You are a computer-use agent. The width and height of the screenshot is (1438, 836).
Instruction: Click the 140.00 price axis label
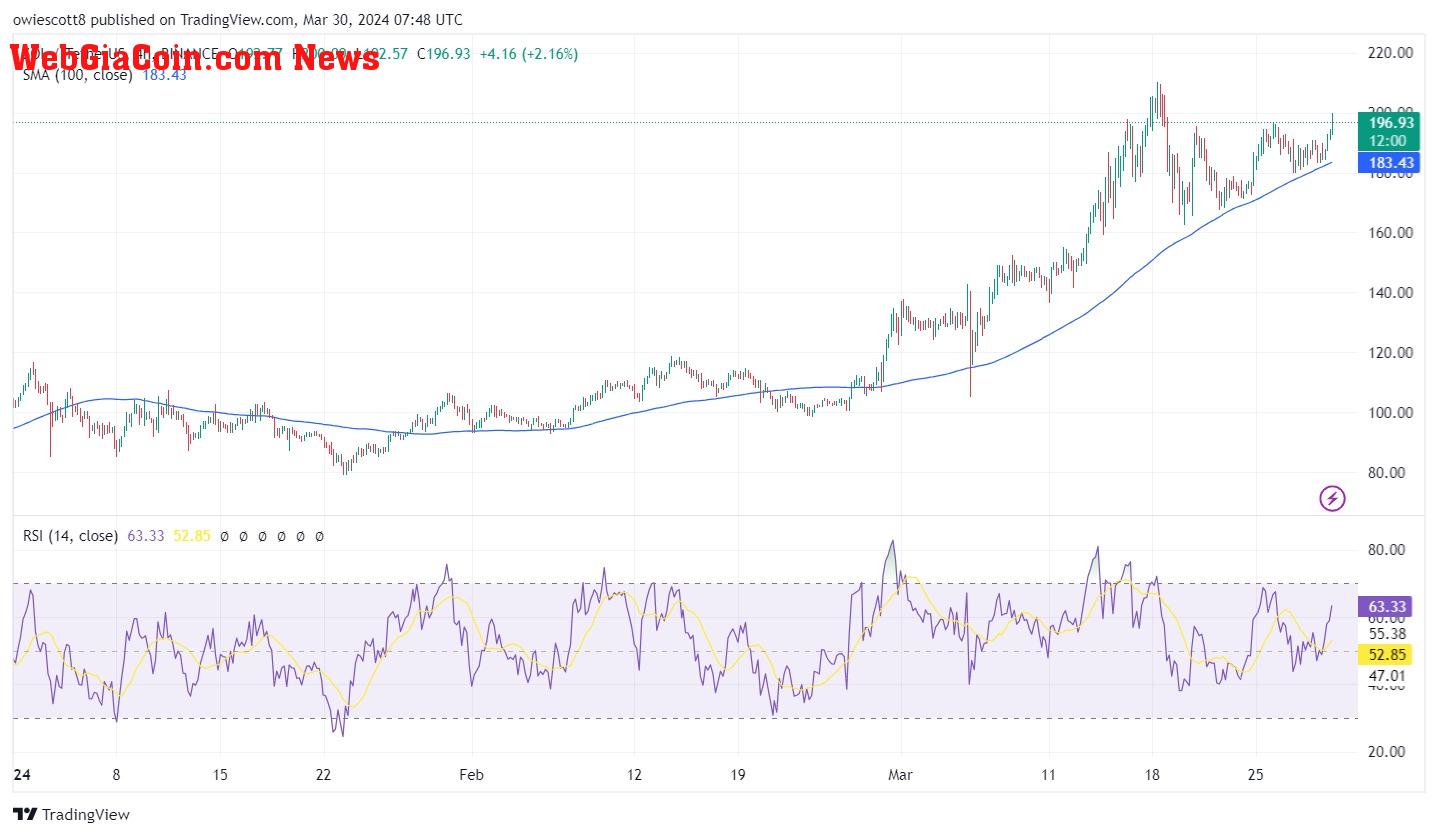click(1391, 292)
